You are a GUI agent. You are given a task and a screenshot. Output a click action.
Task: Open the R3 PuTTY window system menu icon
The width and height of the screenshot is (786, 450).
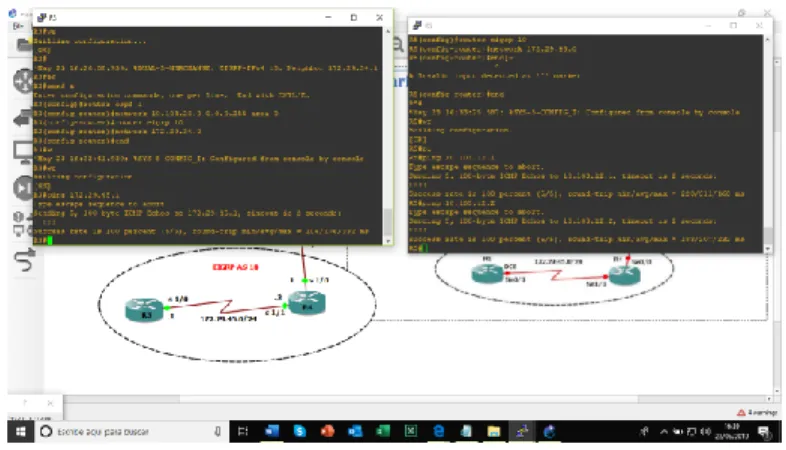pyautogui.click(x=42, y=18)
